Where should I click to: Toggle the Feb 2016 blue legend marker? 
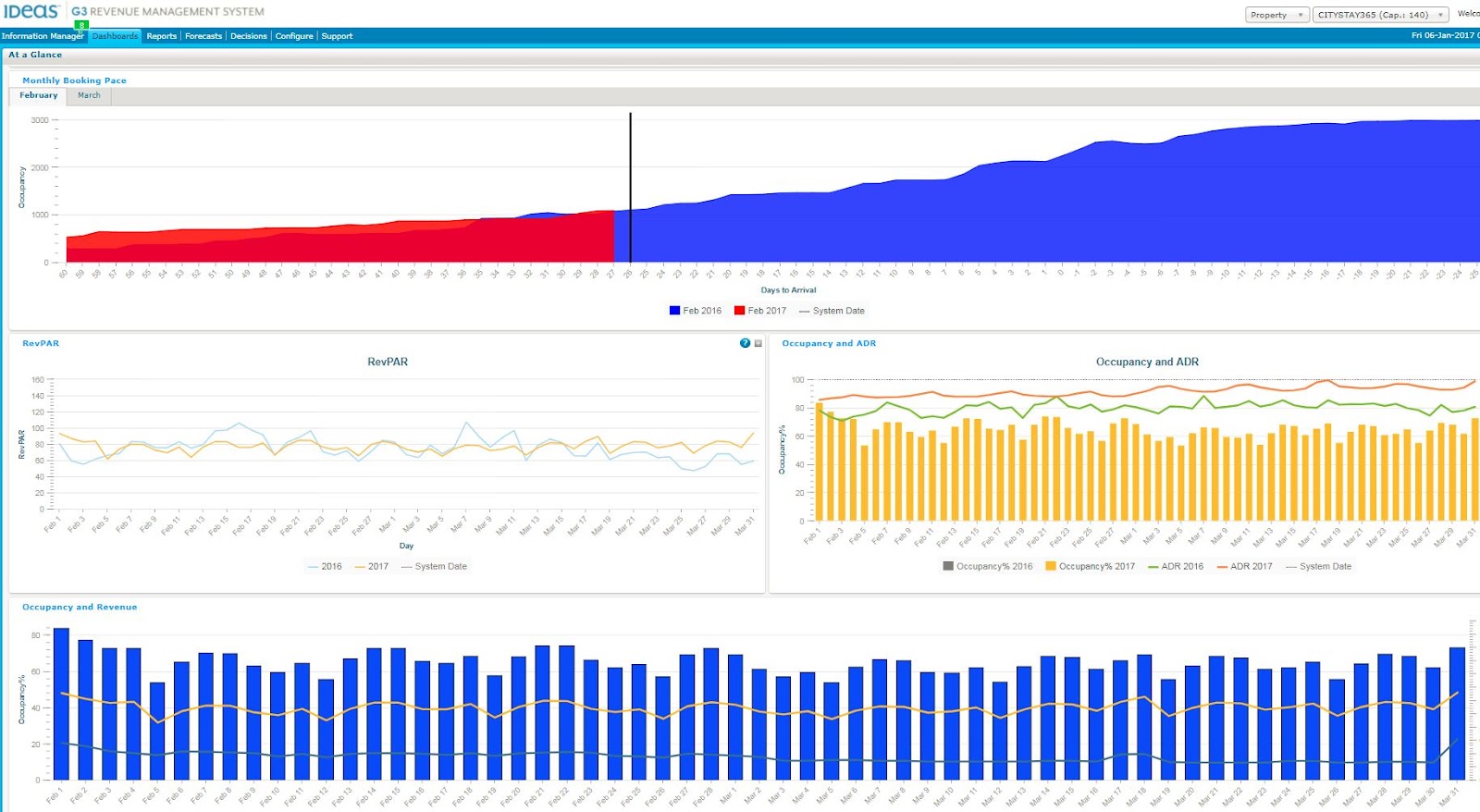pos(674,311)
